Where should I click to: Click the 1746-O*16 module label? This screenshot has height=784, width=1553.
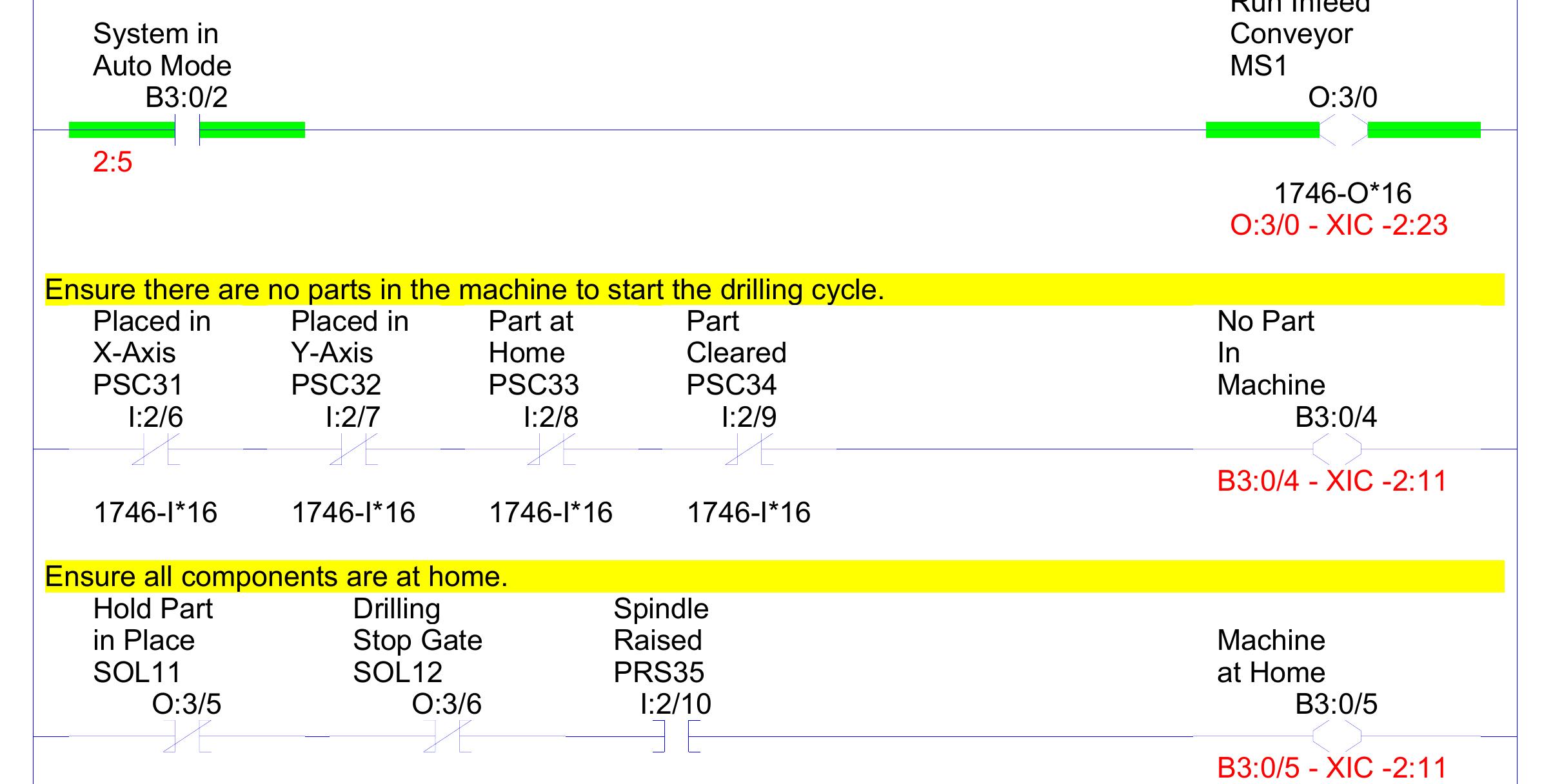1343,193
